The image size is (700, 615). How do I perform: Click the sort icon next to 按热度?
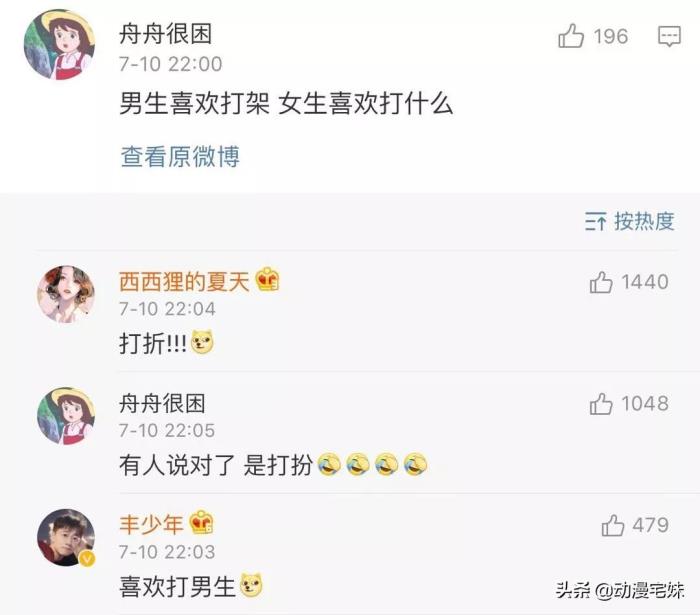[596, 221]
